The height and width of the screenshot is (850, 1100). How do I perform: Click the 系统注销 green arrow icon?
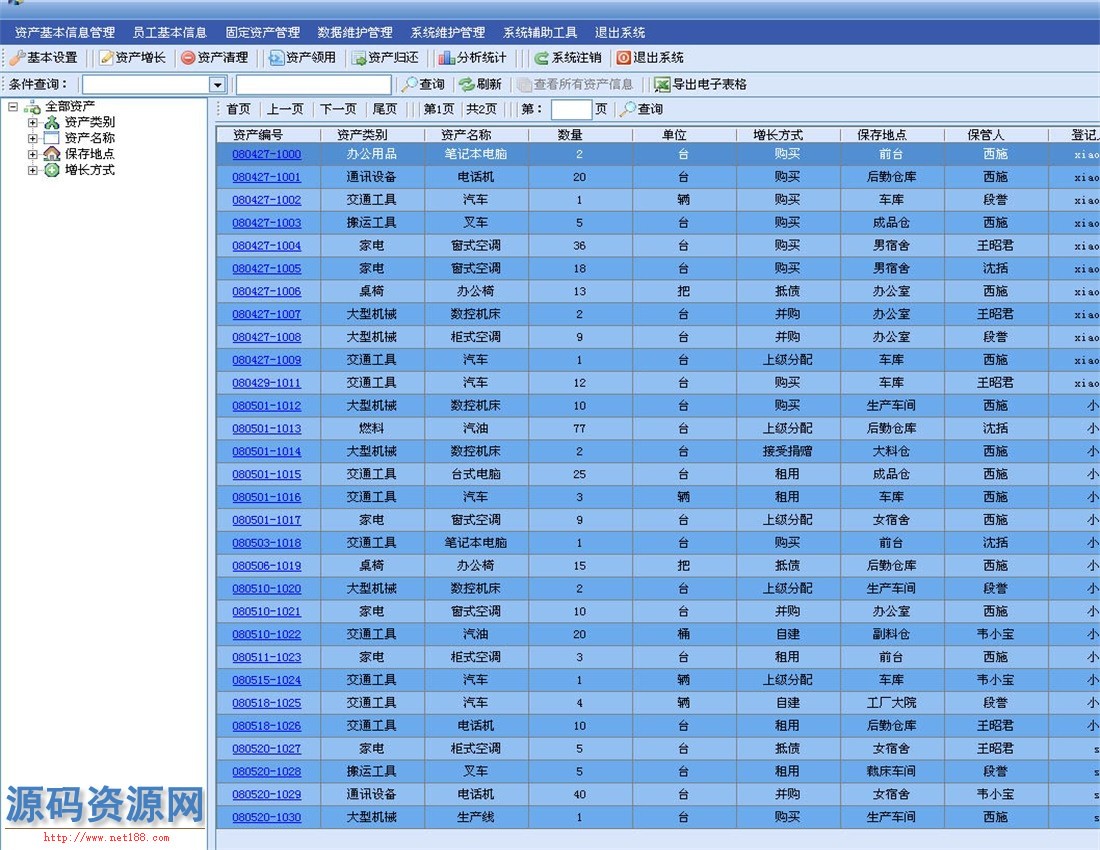[541, 58]
